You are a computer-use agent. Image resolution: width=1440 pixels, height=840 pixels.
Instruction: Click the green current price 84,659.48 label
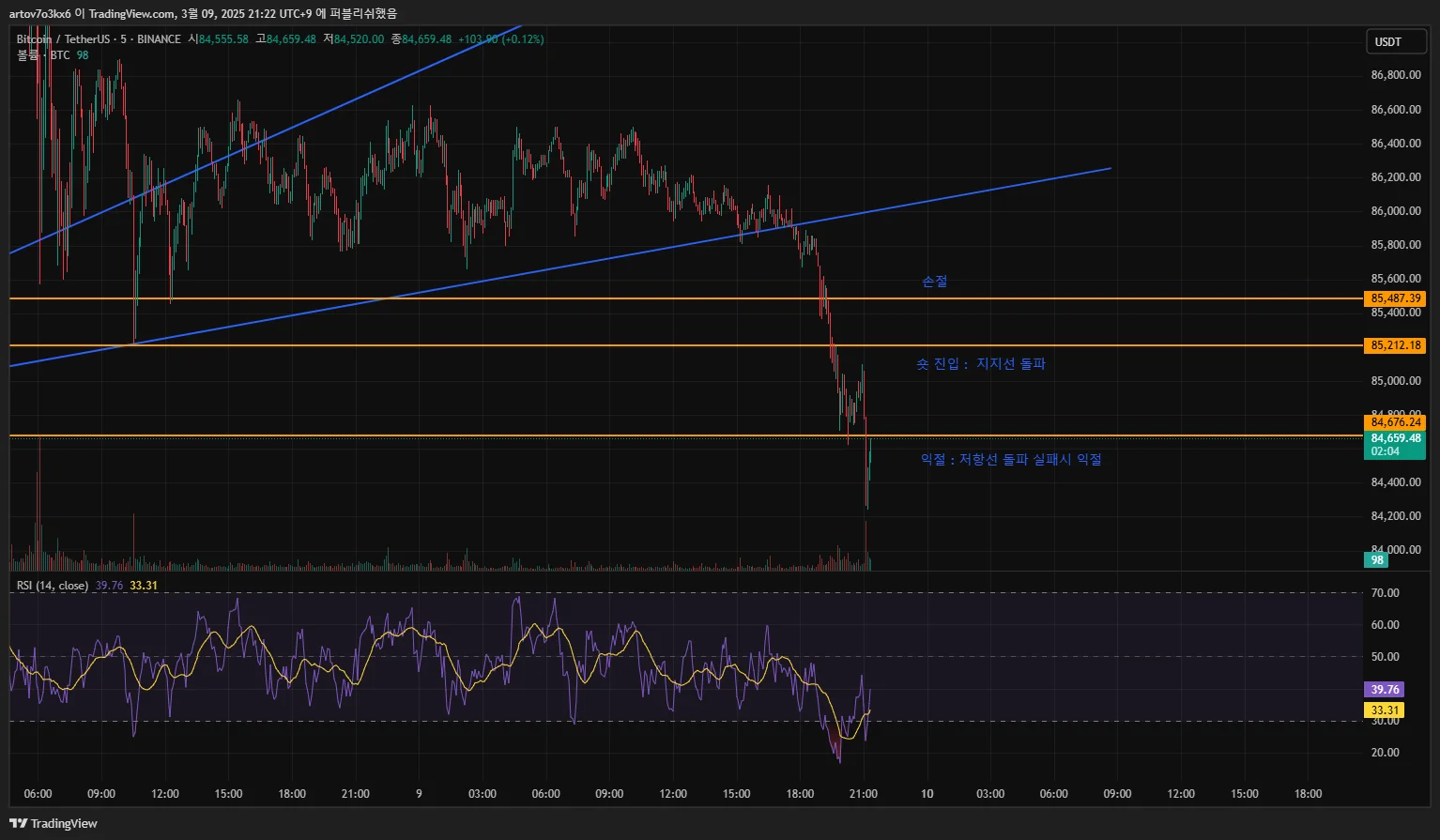1395,438
